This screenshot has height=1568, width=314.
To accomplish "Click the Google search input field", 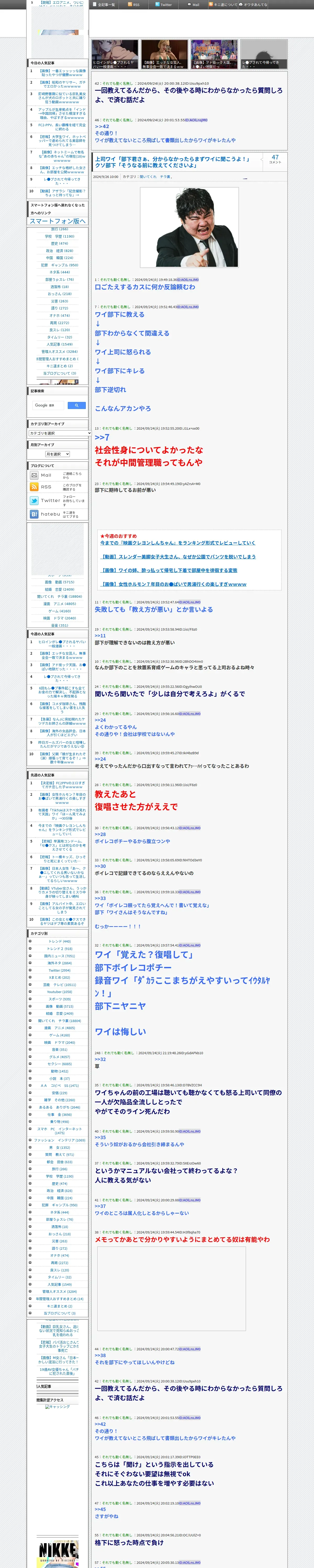I will pos(49,405).
